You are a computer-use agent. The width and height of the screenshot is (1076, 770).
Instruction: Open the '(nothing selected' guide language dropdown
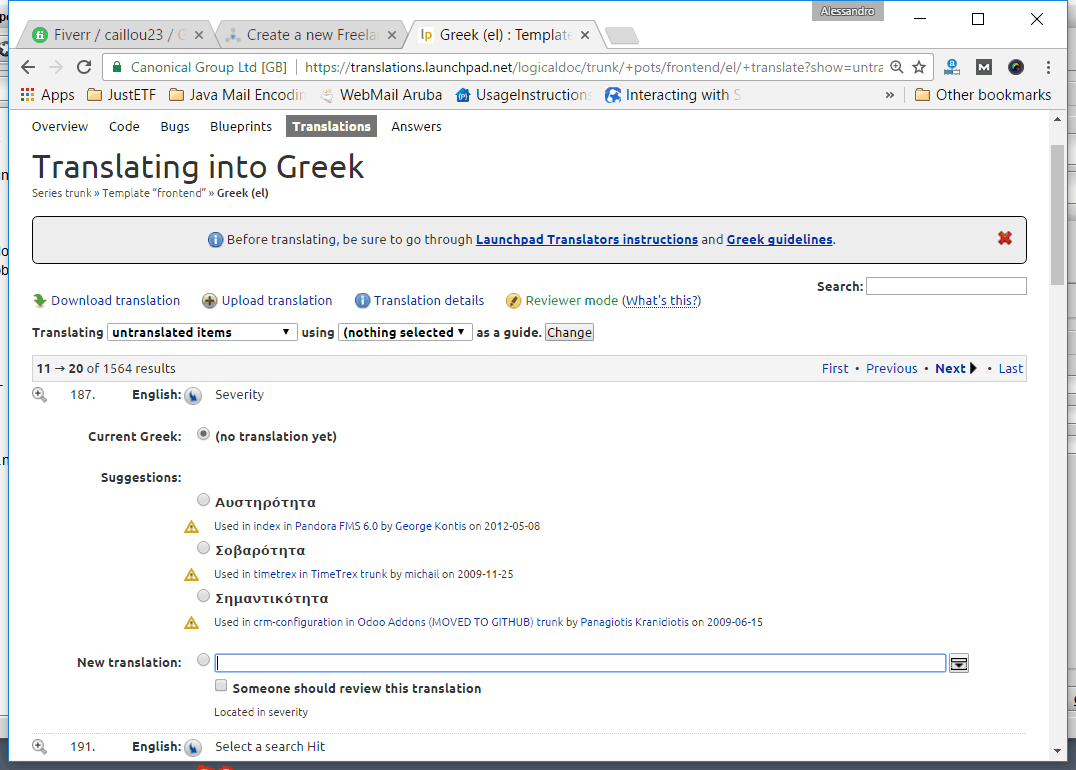pyautogui.click(x=405, y=332)
